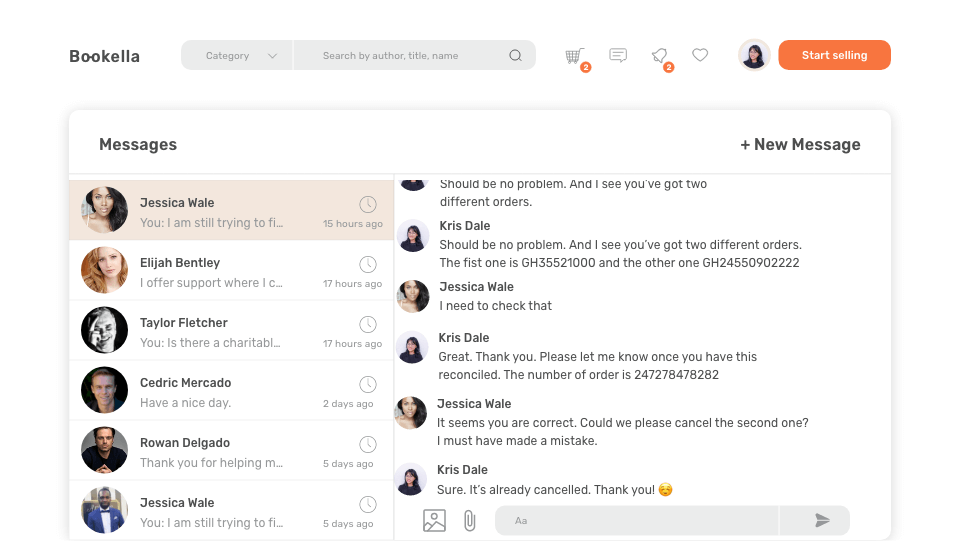The width and height of the screenshot is (960, 541).
Task: Open Jessica Wale conversation from 15 hours ago
Action: (x=231, y=210)
